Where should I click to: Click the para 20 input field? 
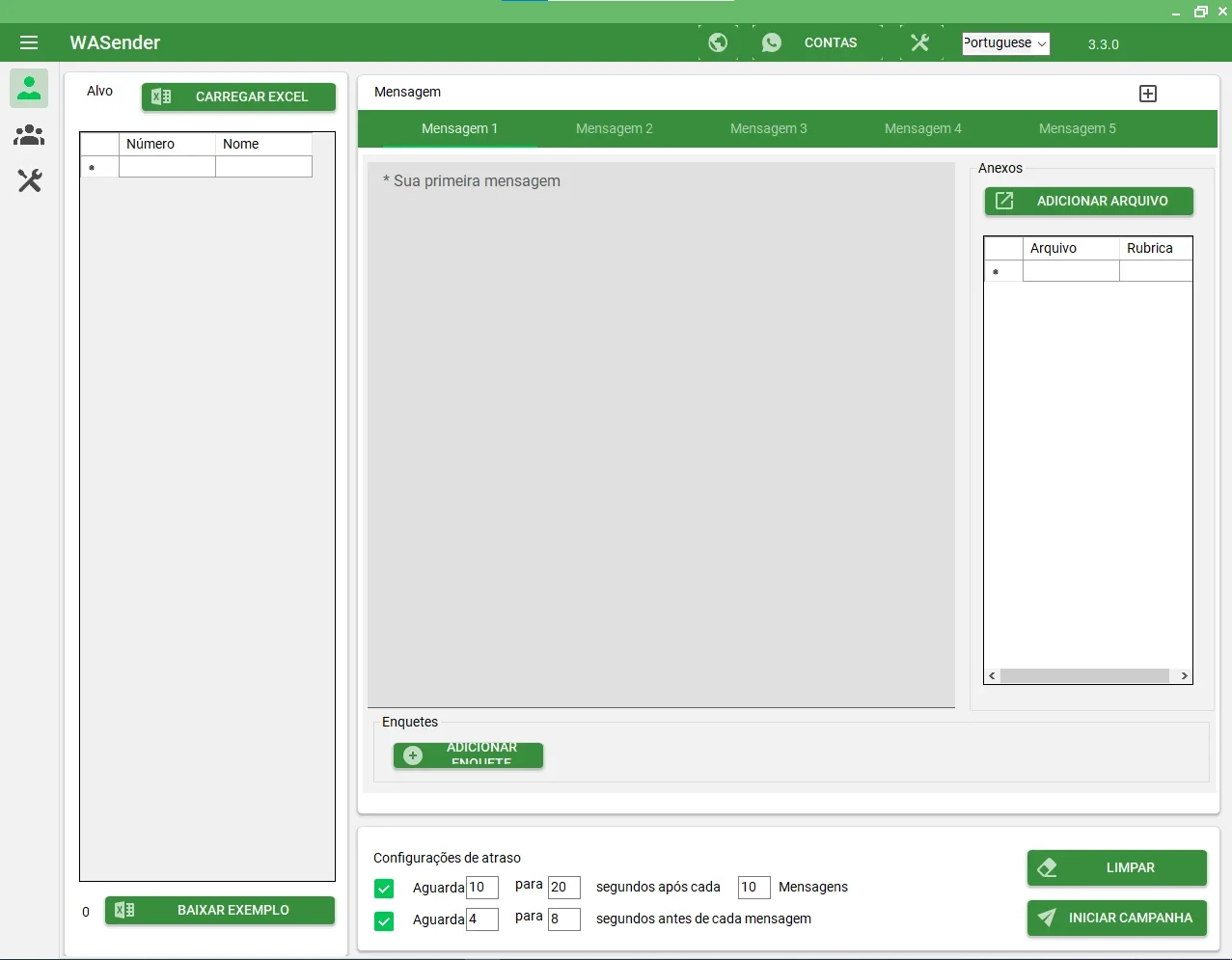[564, 888]
